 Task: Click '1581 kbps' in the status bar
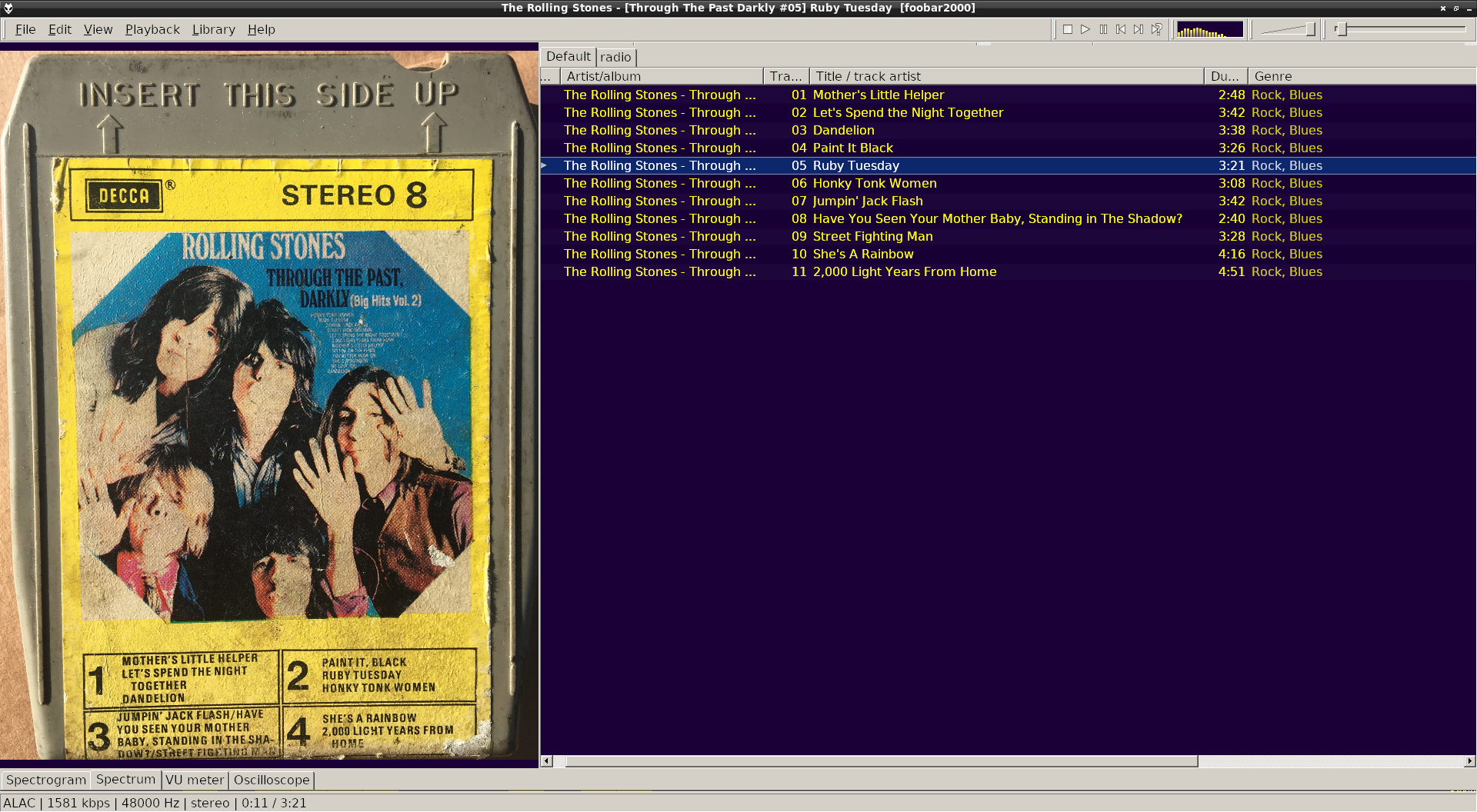point(78,803)
